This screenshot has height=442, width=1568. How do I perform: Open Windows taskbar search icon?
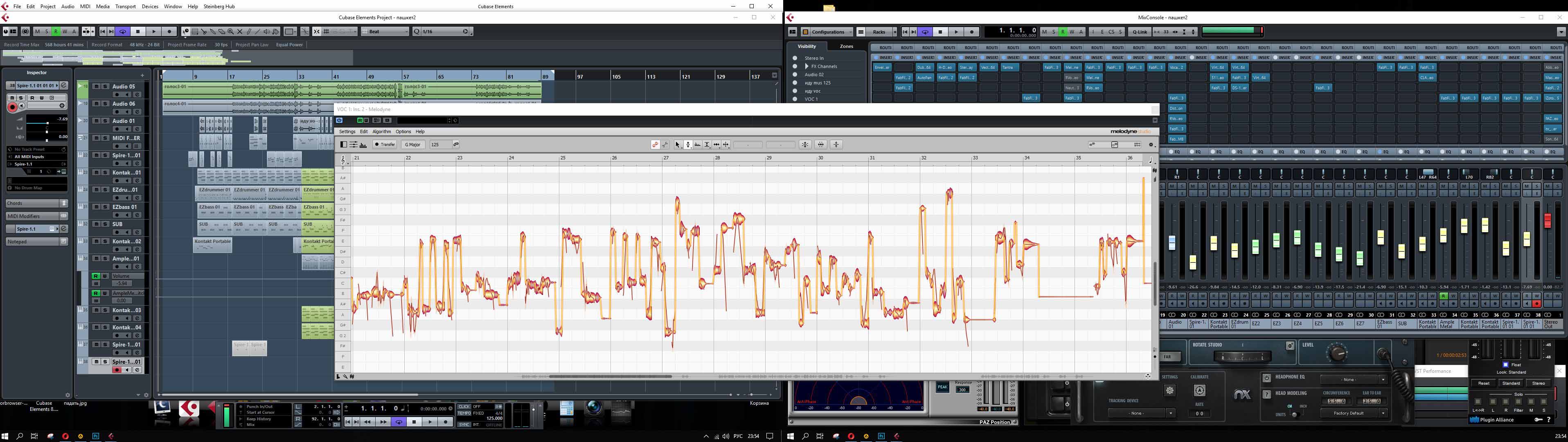[x=20, y=437]
